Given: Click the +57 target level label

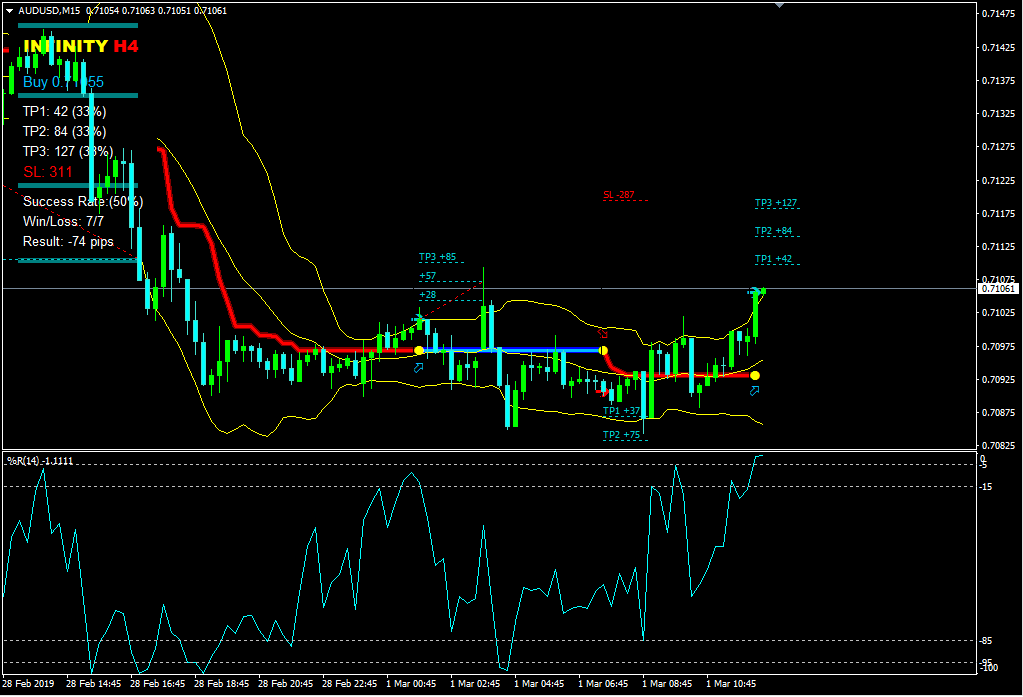Looking at the screenshot, I should tap(427, 276).
